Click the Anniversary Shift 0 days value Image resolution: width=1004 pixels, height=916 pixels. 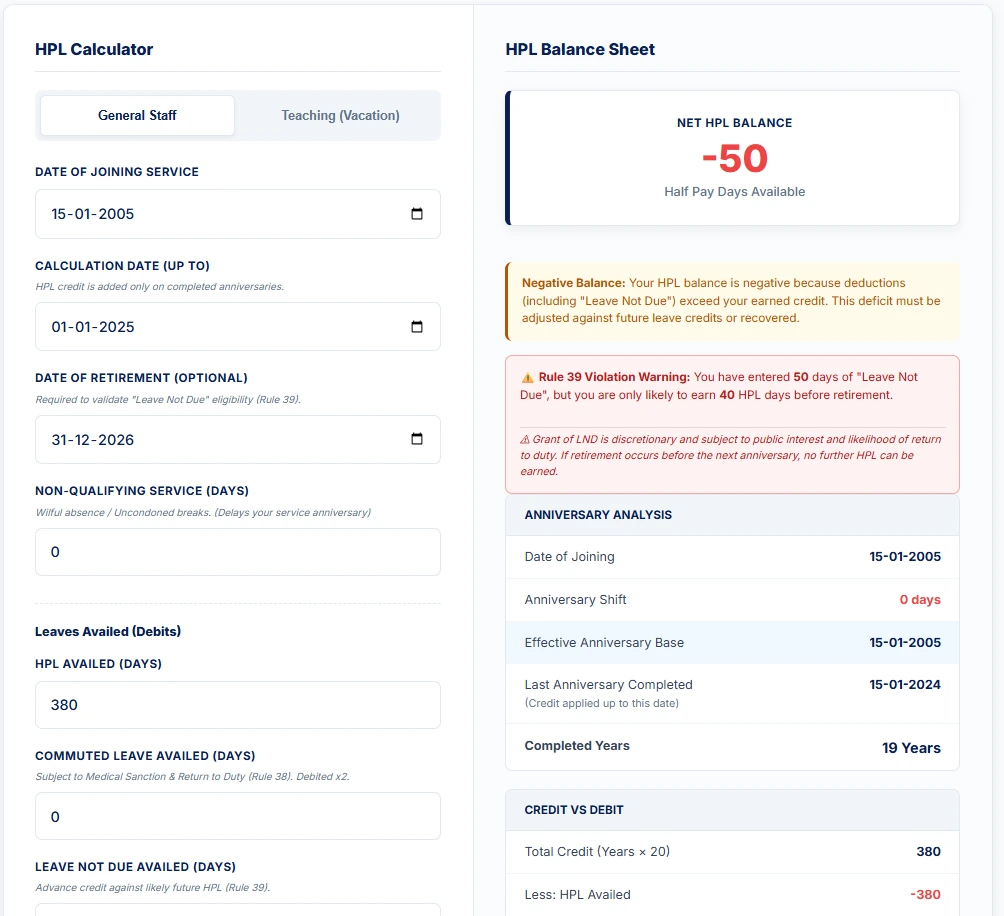click(x=920, y=599)
